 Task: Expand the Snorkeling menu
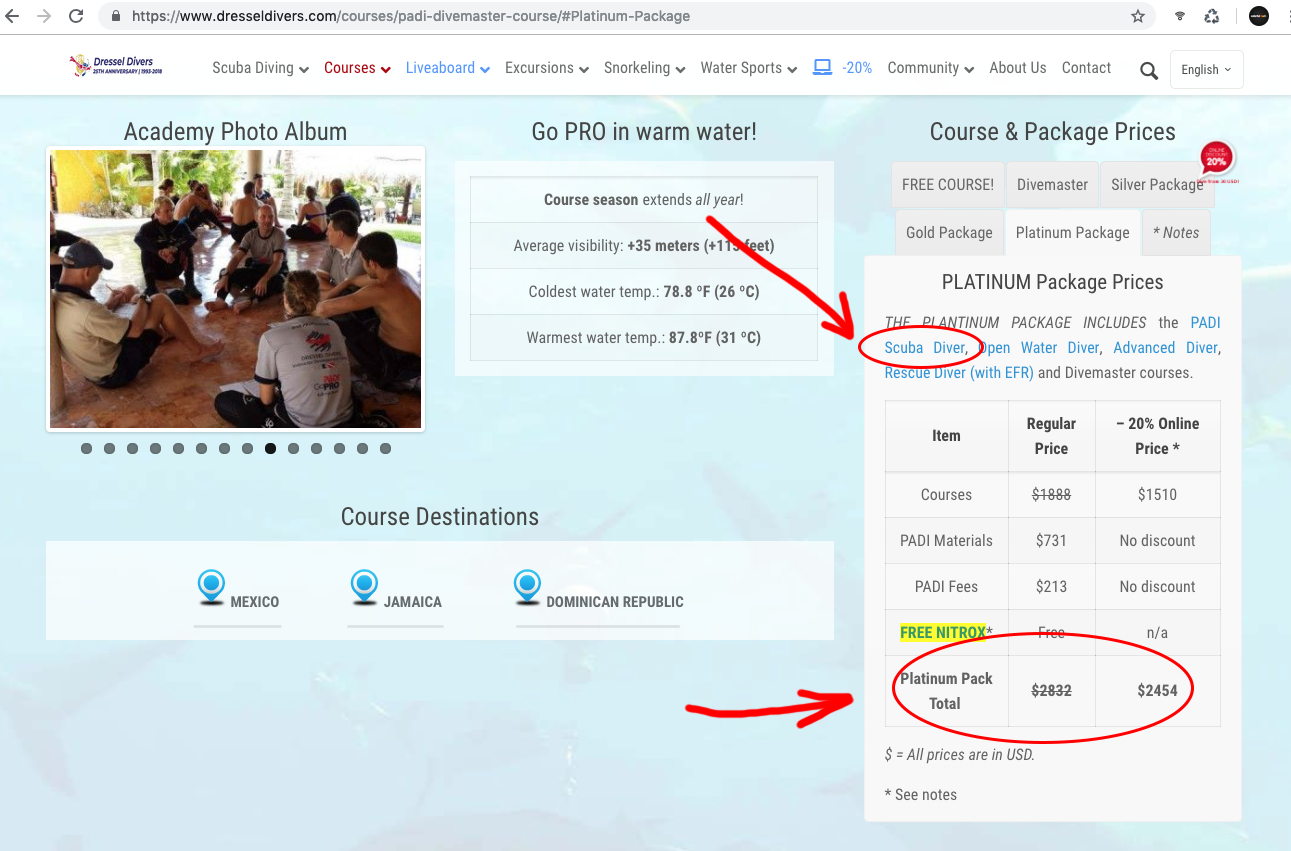coord(645,68)
